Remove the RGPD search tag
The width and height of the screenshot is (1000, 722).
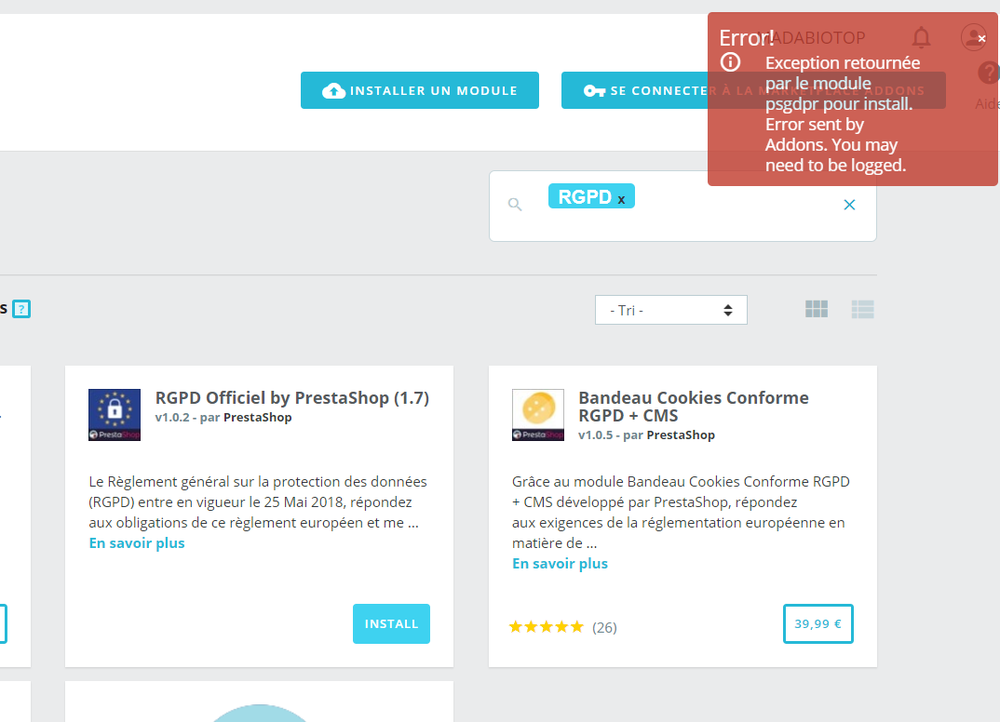point(621,200)
